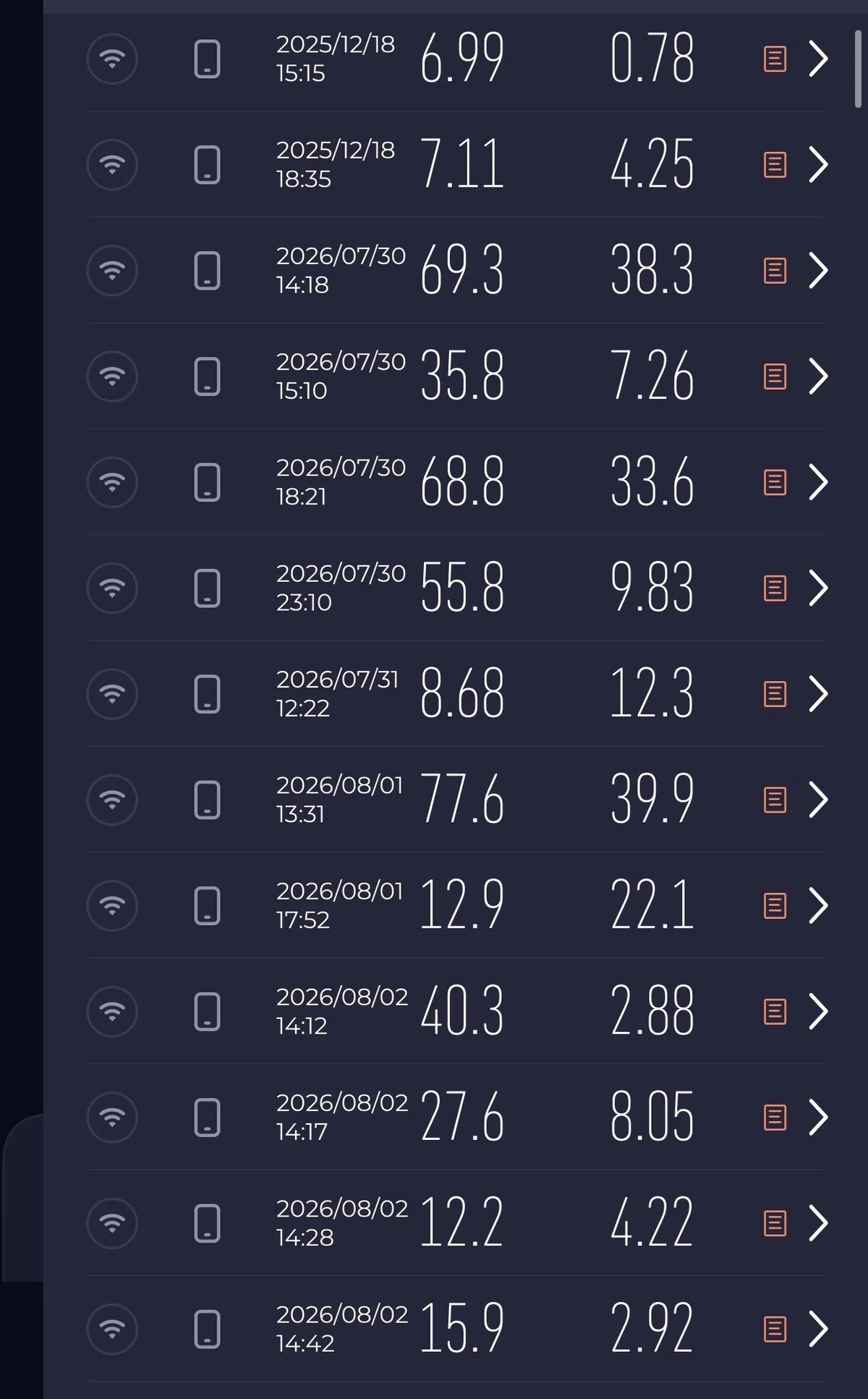Expand details chevron for 2025/12/18 15:15 test

(x=818, y=59)
